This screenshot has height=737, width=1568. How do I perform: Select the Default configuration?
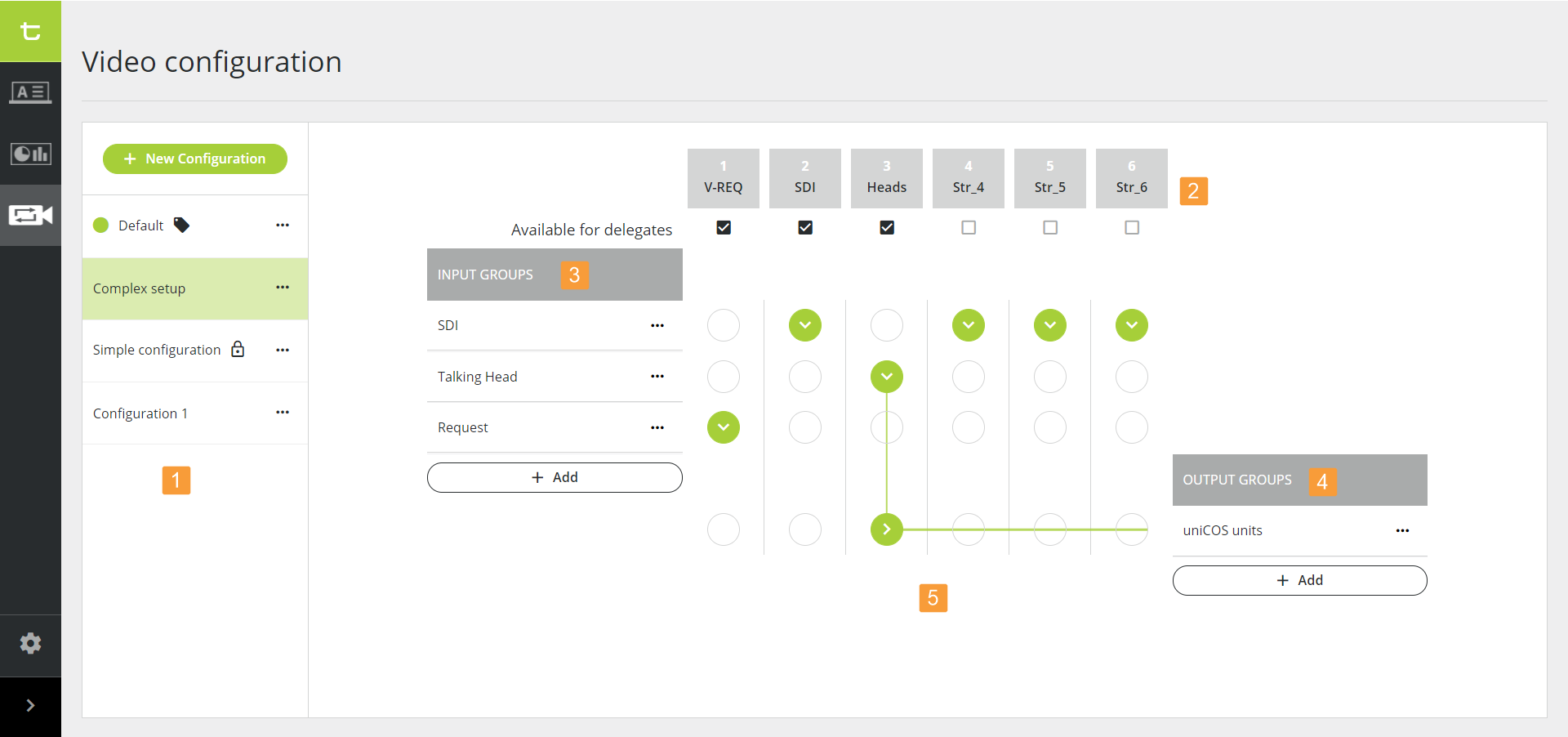pos(140,226)
